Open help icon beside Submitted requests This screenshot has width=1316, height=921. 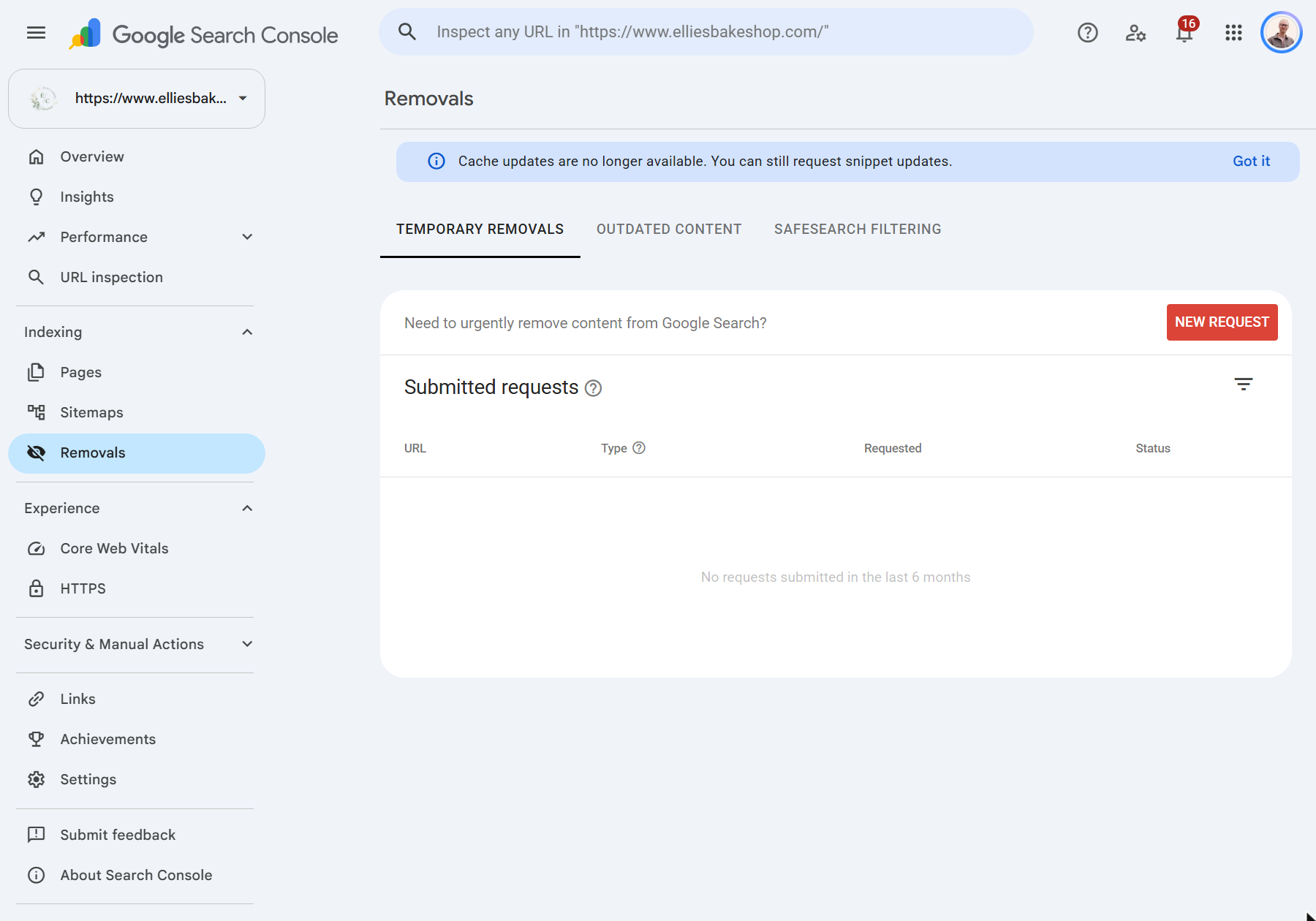click(x=594, y=388)
